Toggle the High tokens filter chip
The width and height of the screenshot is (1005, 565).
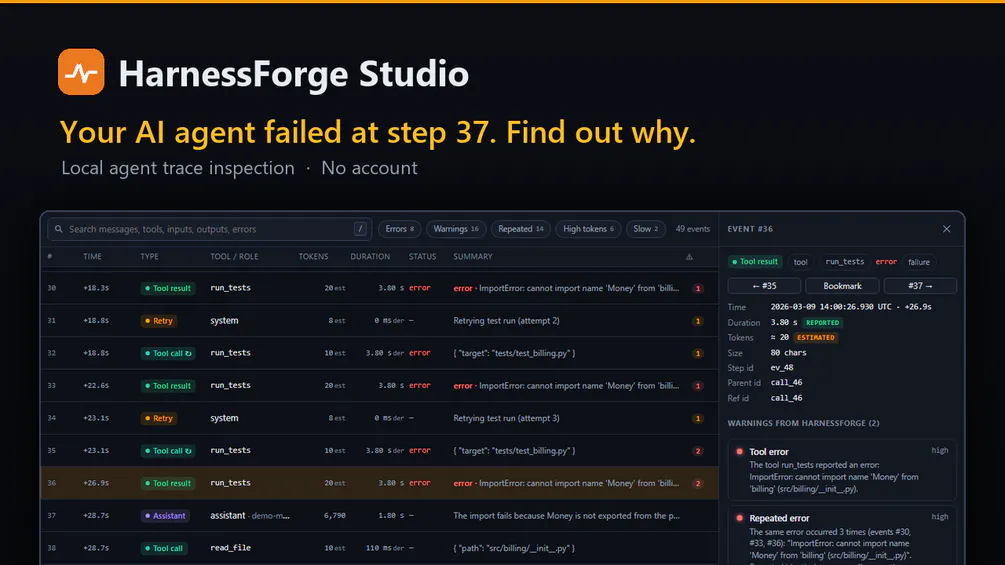pos(588,229)
